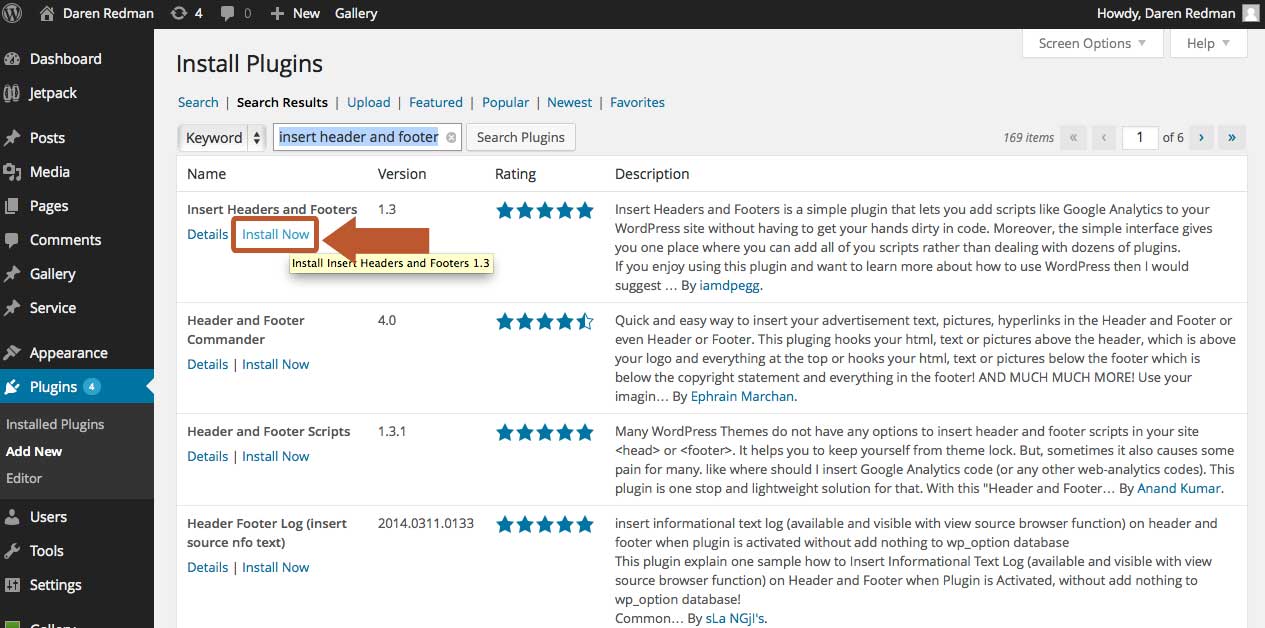This screenshot has width=1265, height=628.
Task: Open Installed Plugins submenu item
Action: (x=55, y=424)
